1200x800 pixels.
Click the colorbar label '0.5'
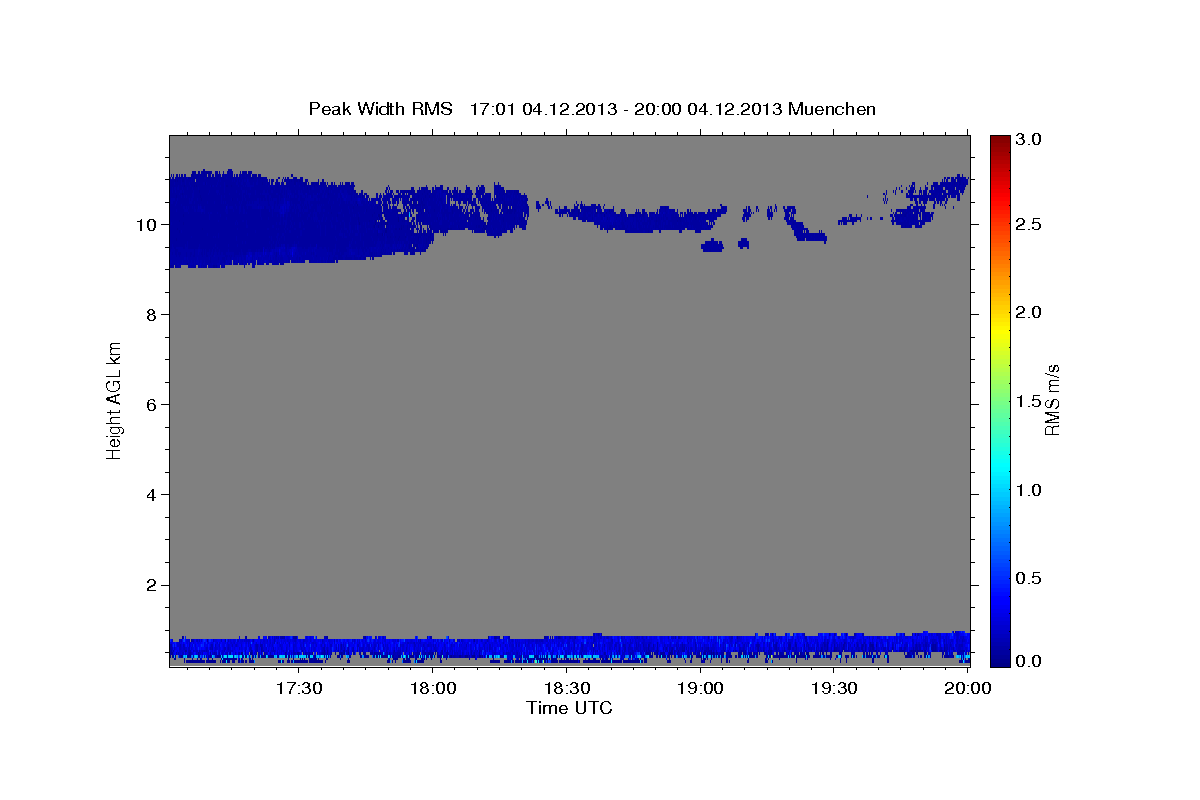[1030, 577]
